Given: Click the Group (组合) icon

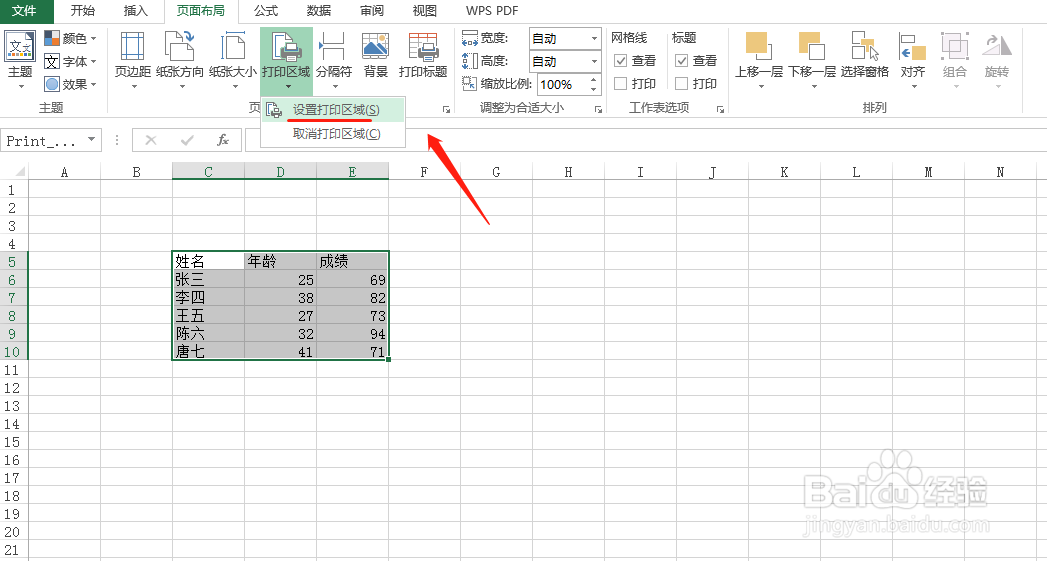Looking at the screenshot, I should (x=955, y=47).
